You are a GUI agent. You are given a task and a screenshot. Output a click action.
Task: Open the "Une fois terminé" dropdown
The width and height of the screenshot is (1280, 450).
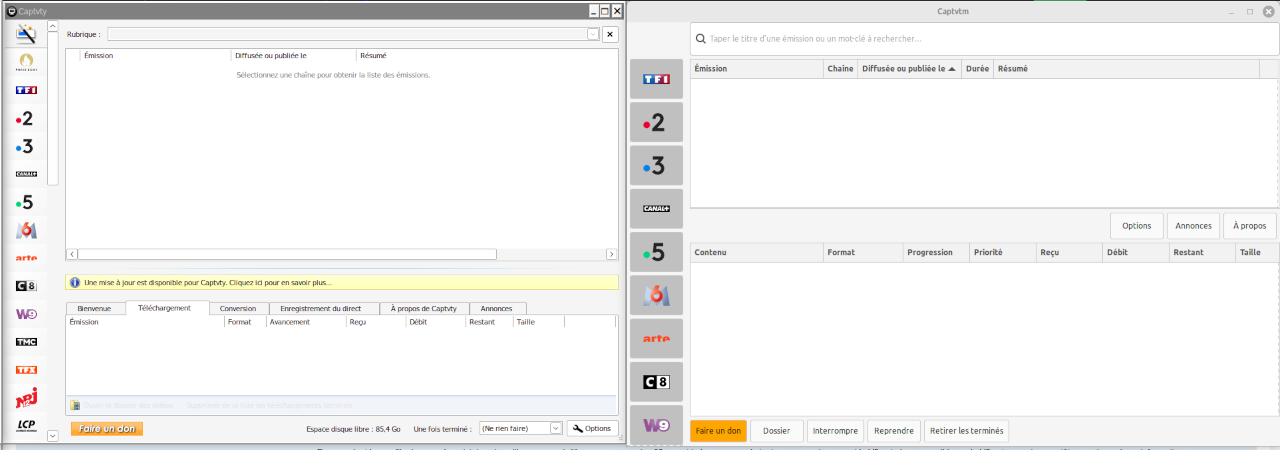click(x=556, y=428)
